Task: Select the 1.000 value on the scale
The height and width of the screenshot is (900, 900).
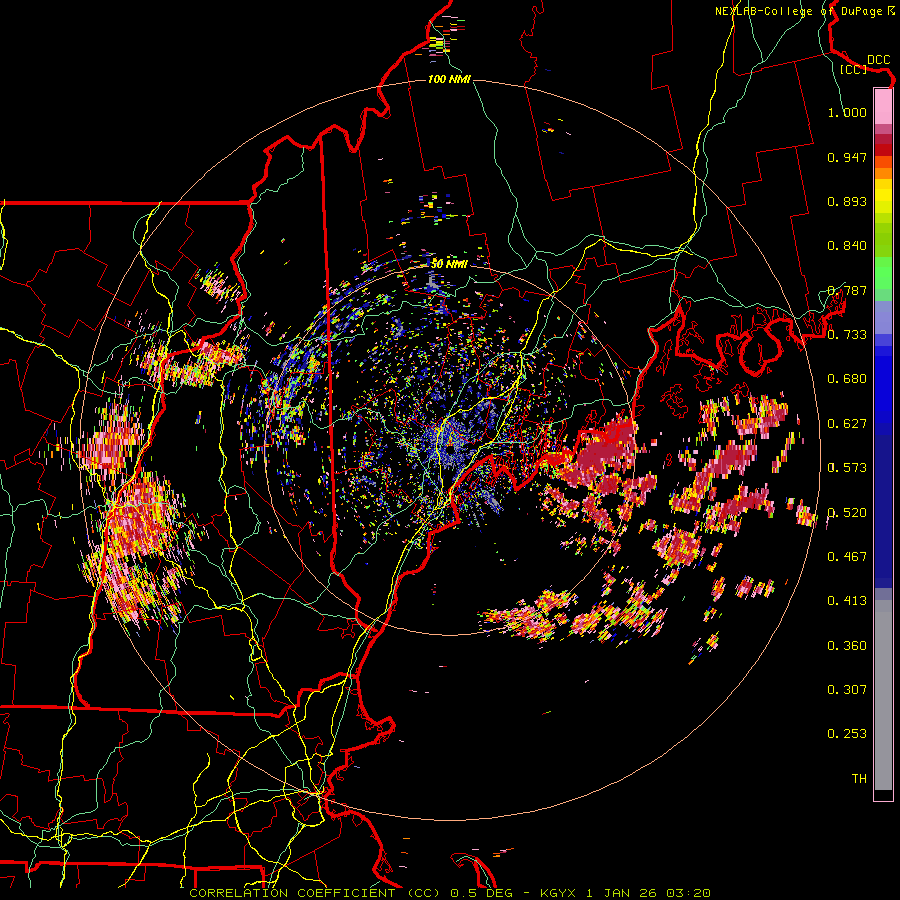Action: click(x=847, y=112)
